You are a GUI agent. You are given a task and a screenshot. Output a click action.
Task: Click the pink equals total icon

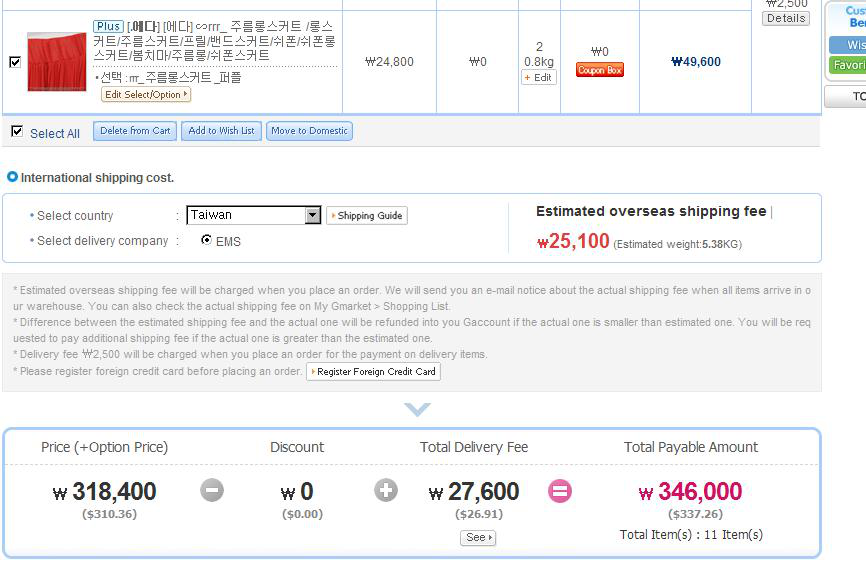tap(560, 491)
